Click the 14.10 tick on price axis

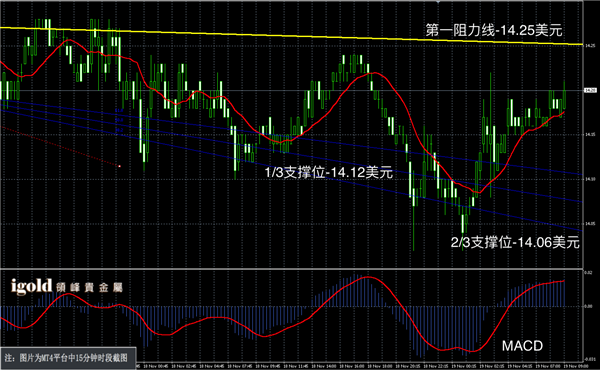tap(590, 179)
